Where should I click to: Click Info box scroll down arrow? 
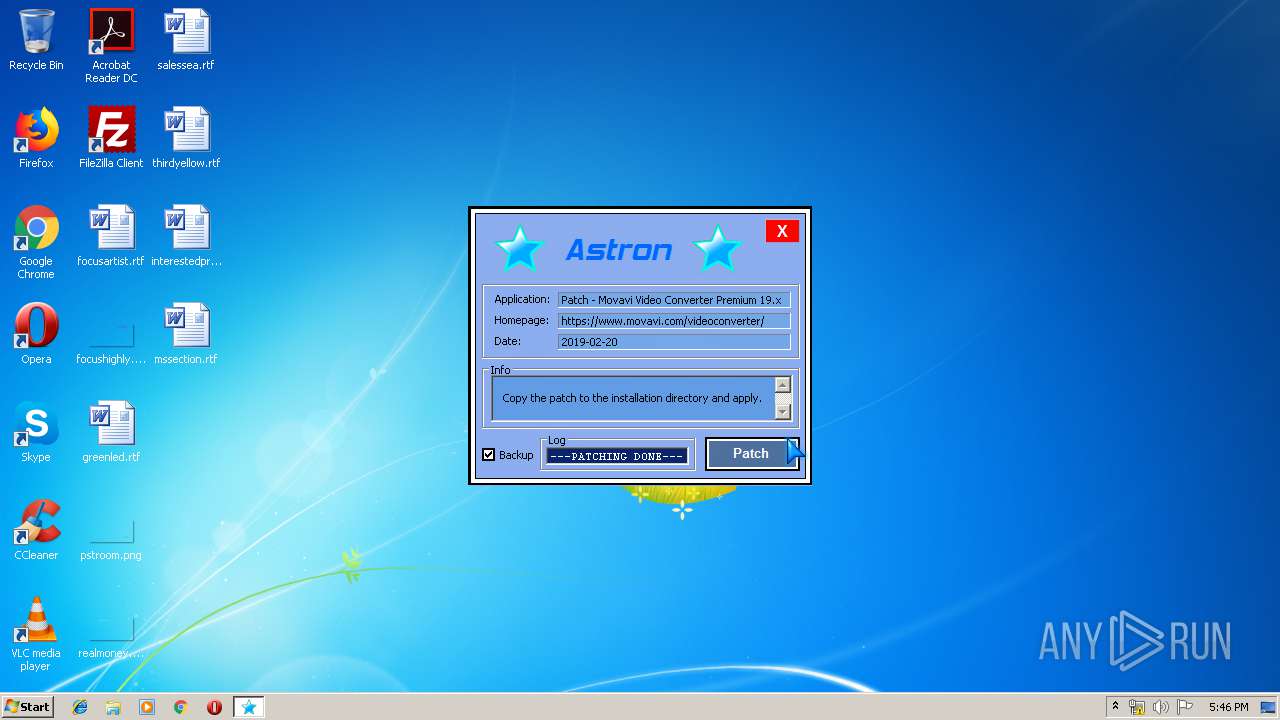point(783,411)
